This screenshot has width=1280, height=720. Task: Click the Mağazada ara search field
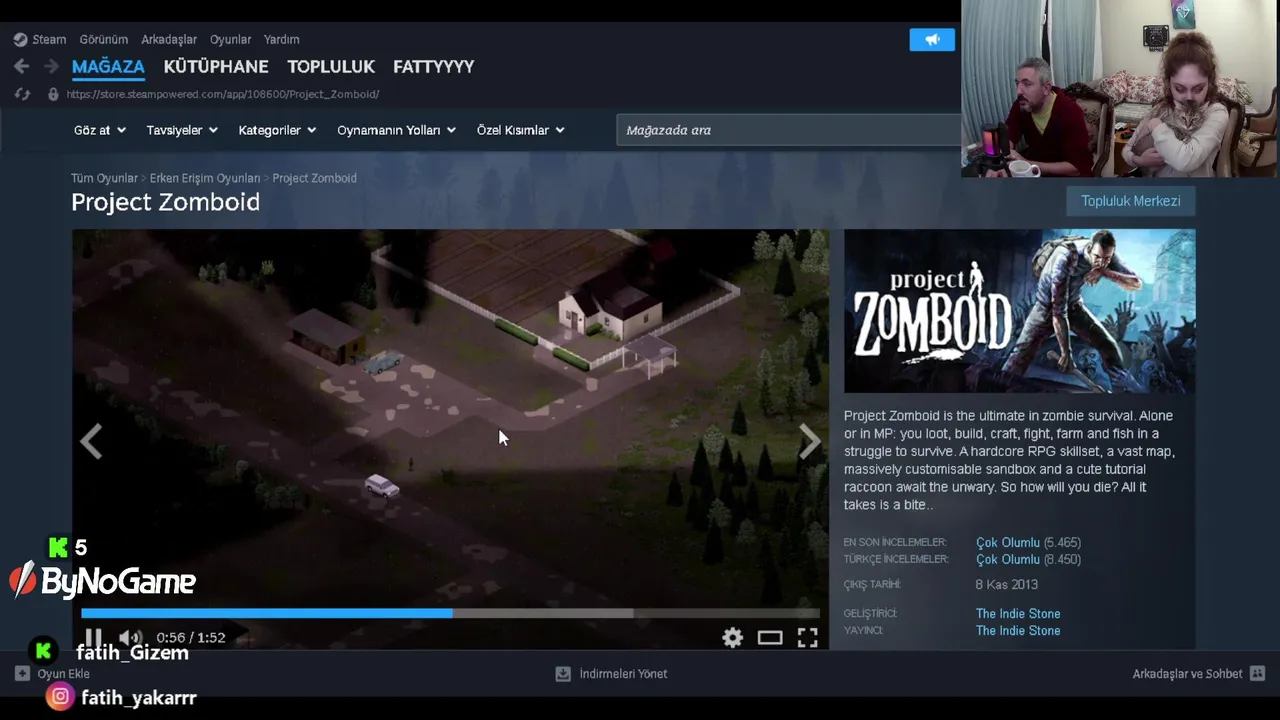[x=788, y=130]
